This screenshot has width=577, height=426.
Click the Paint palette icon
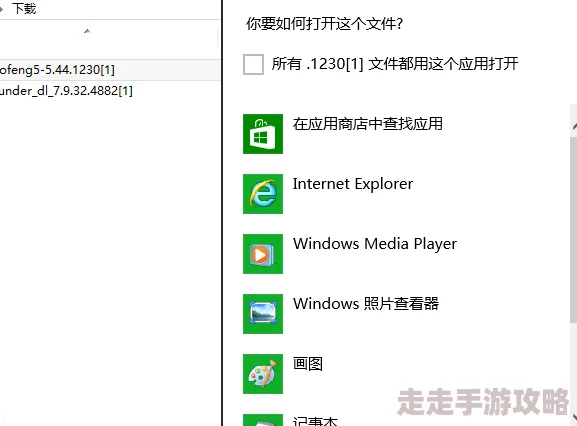coord(263,373)
